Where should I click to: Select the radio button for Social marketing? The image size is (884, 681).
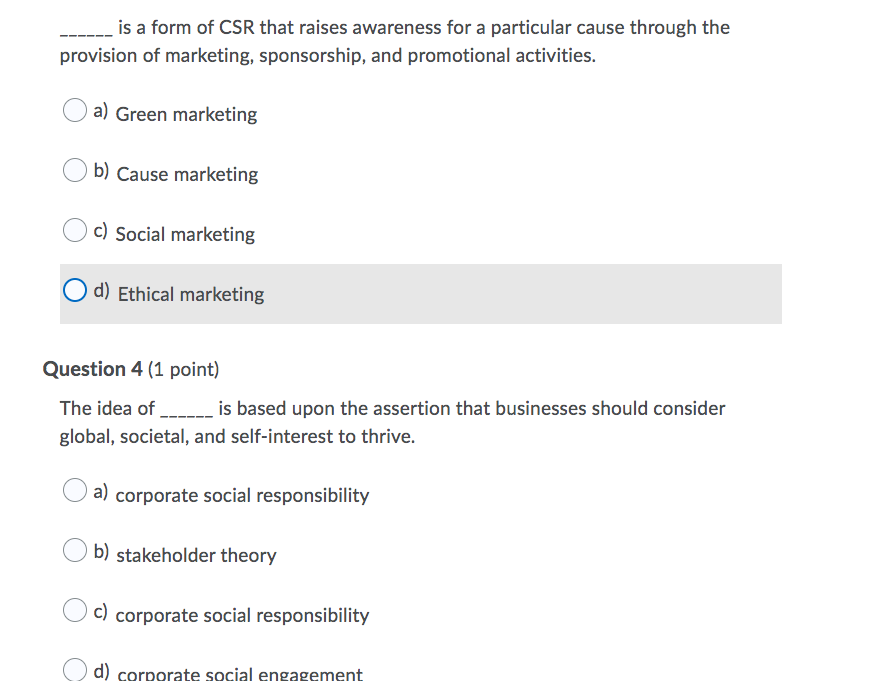click(x=74, y=230)
